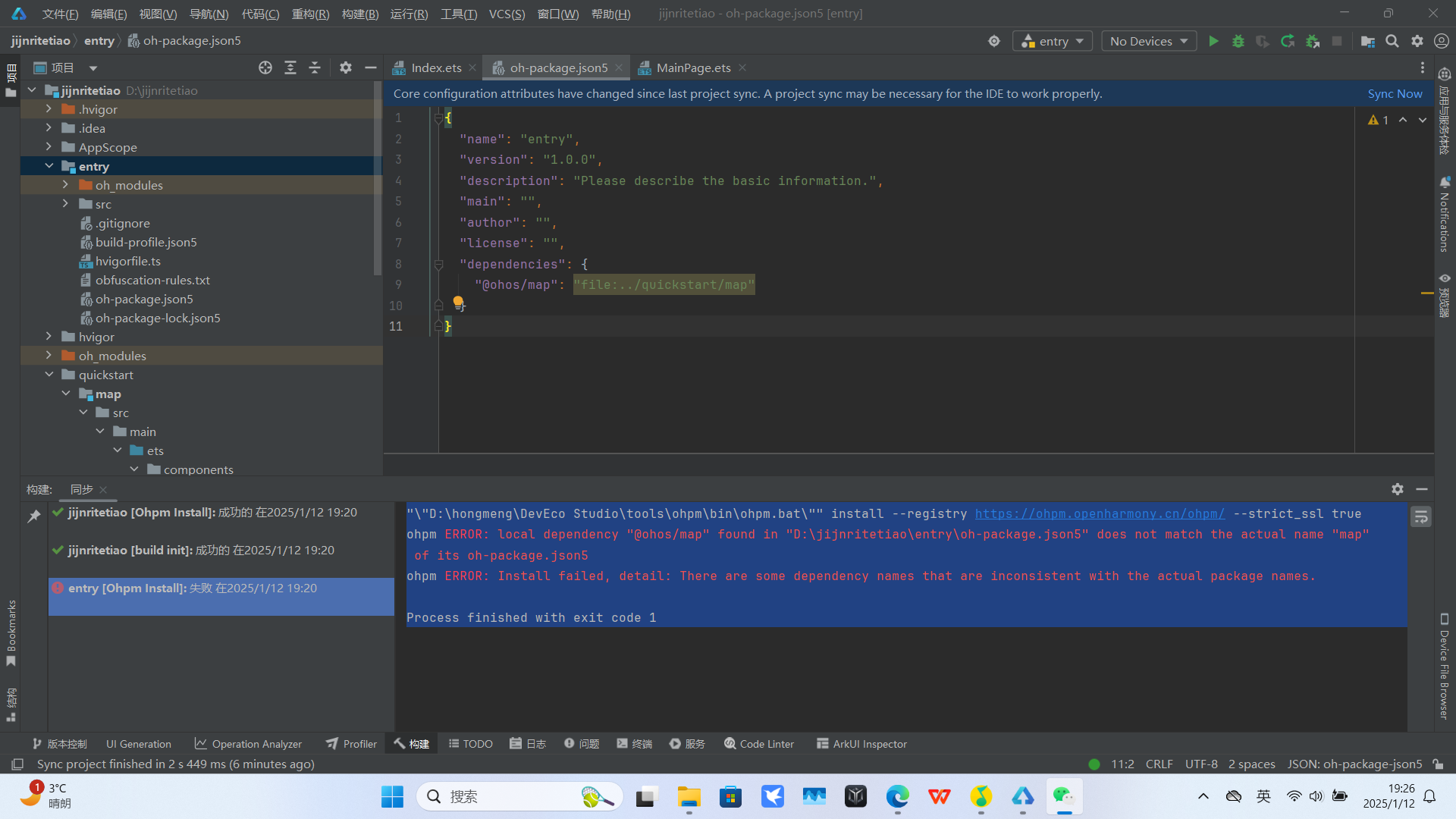Close the oh-package.json5 tab

point(619,67)
